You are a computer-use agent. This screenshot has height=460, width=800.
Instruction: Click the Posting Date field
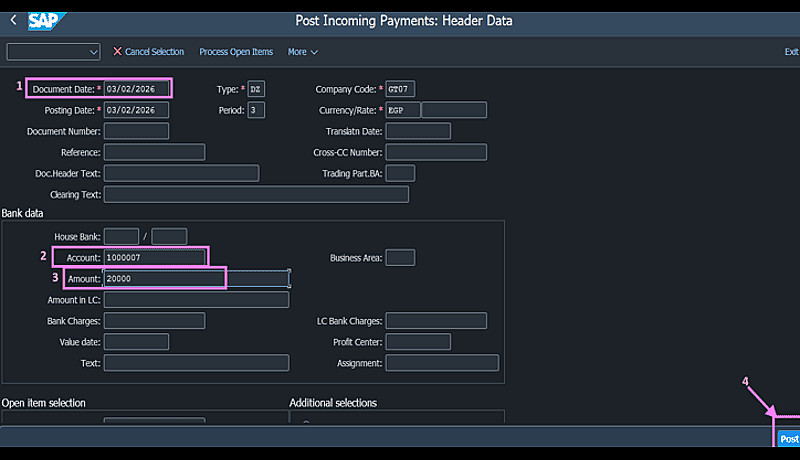(x=136, y=110)
